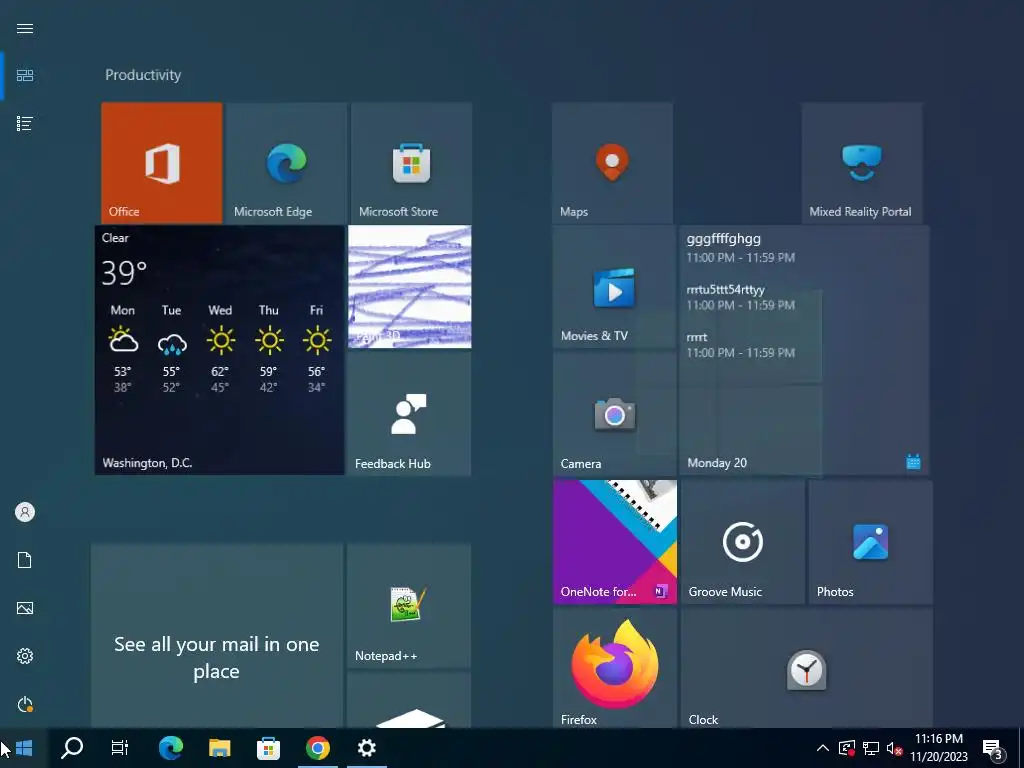1024x768 pixels.
Task: Open the Weather tile for Washington, D.C.
Action: (x=219, y=350)
